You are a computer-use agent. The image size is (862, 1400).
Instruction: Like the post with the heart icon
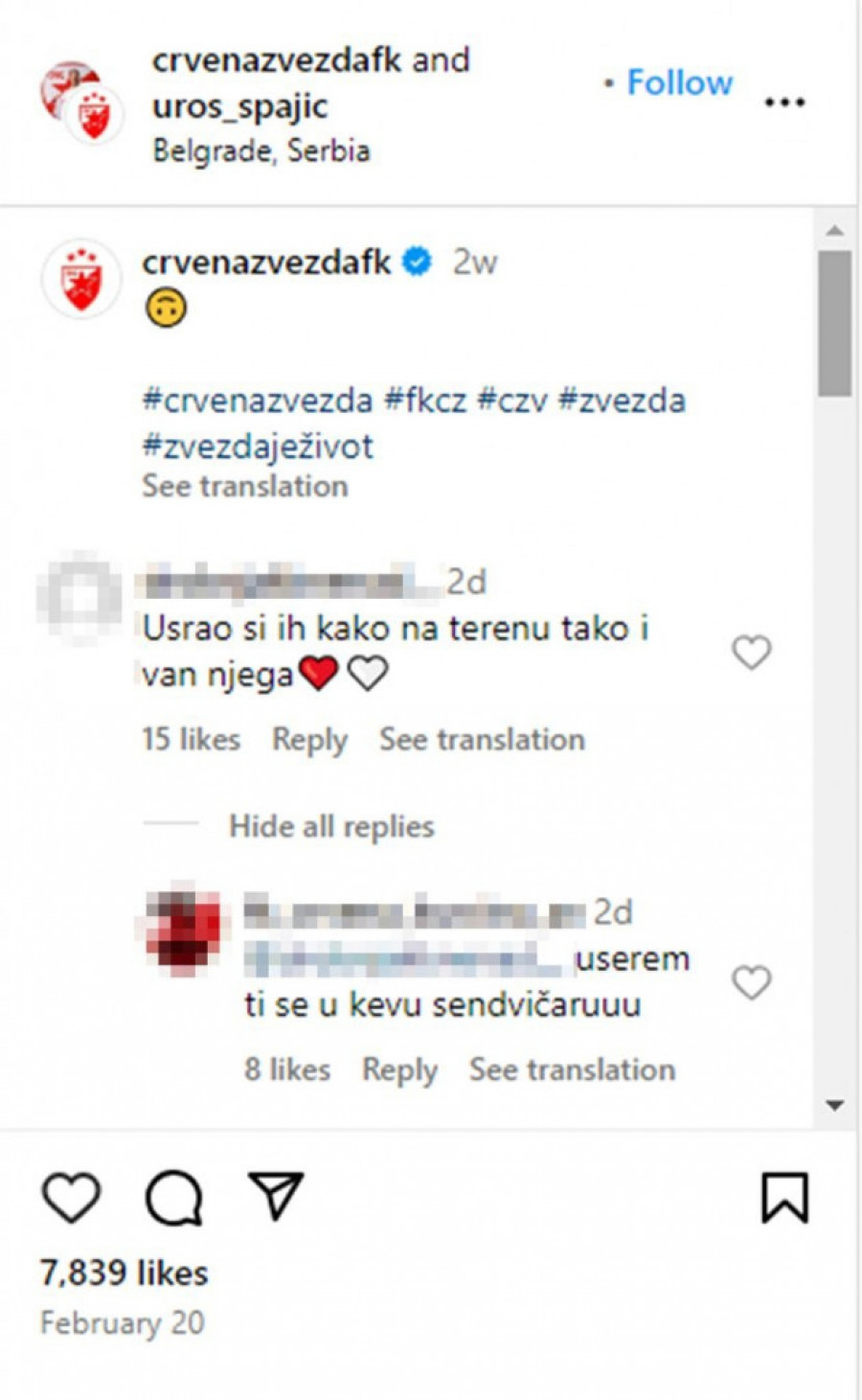[72, 1197]
